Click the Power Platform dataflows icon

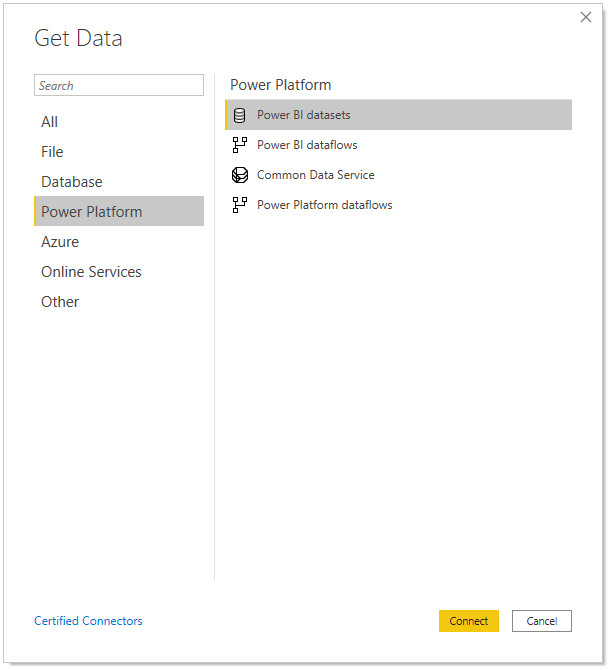239,205
